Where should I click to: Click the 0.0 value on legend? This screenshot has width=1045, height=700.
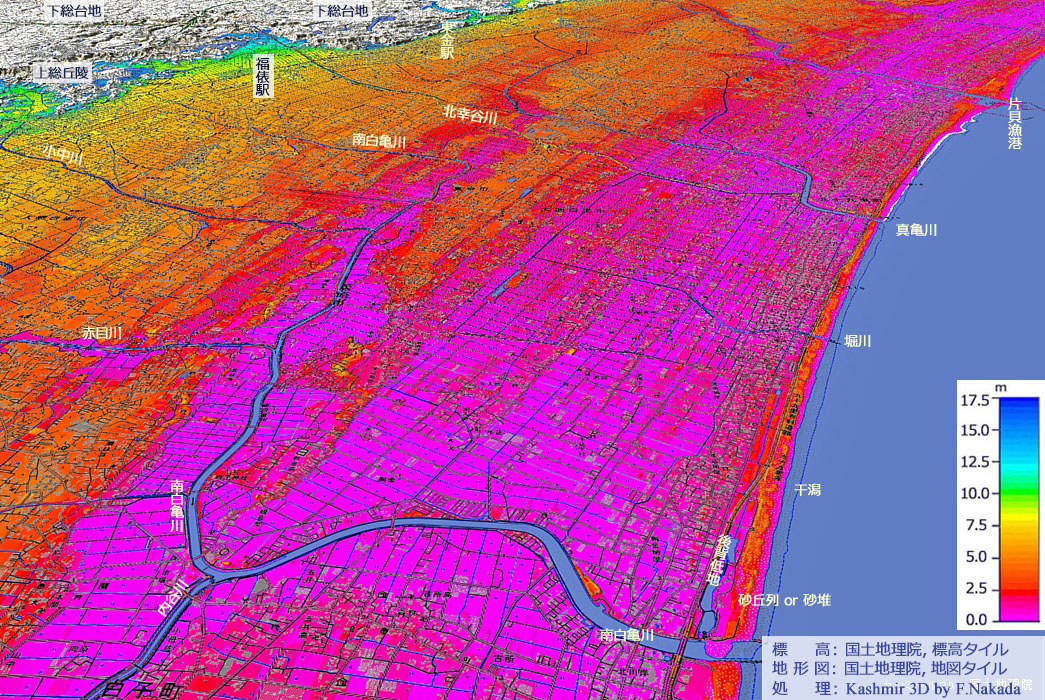[x=977, y=620]
